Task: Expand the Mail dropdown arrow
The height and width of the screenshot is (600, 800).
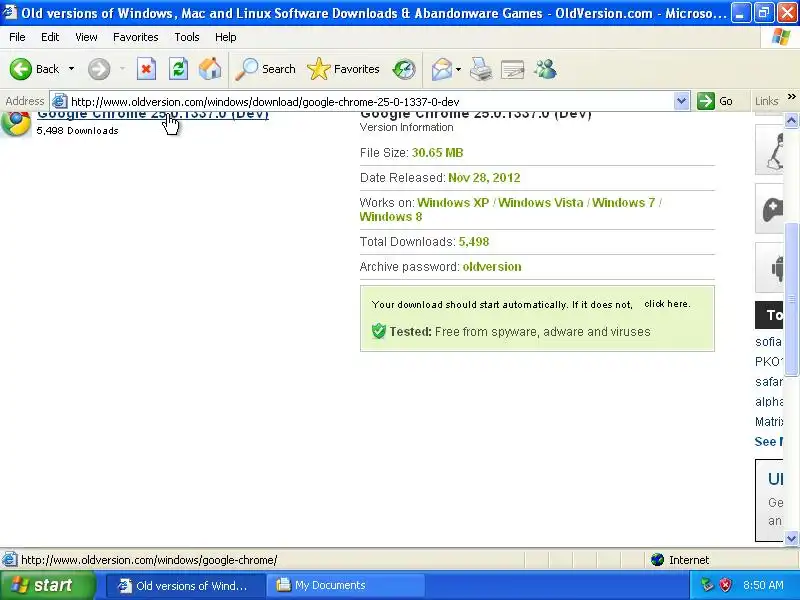Action: tap(458, 69)
